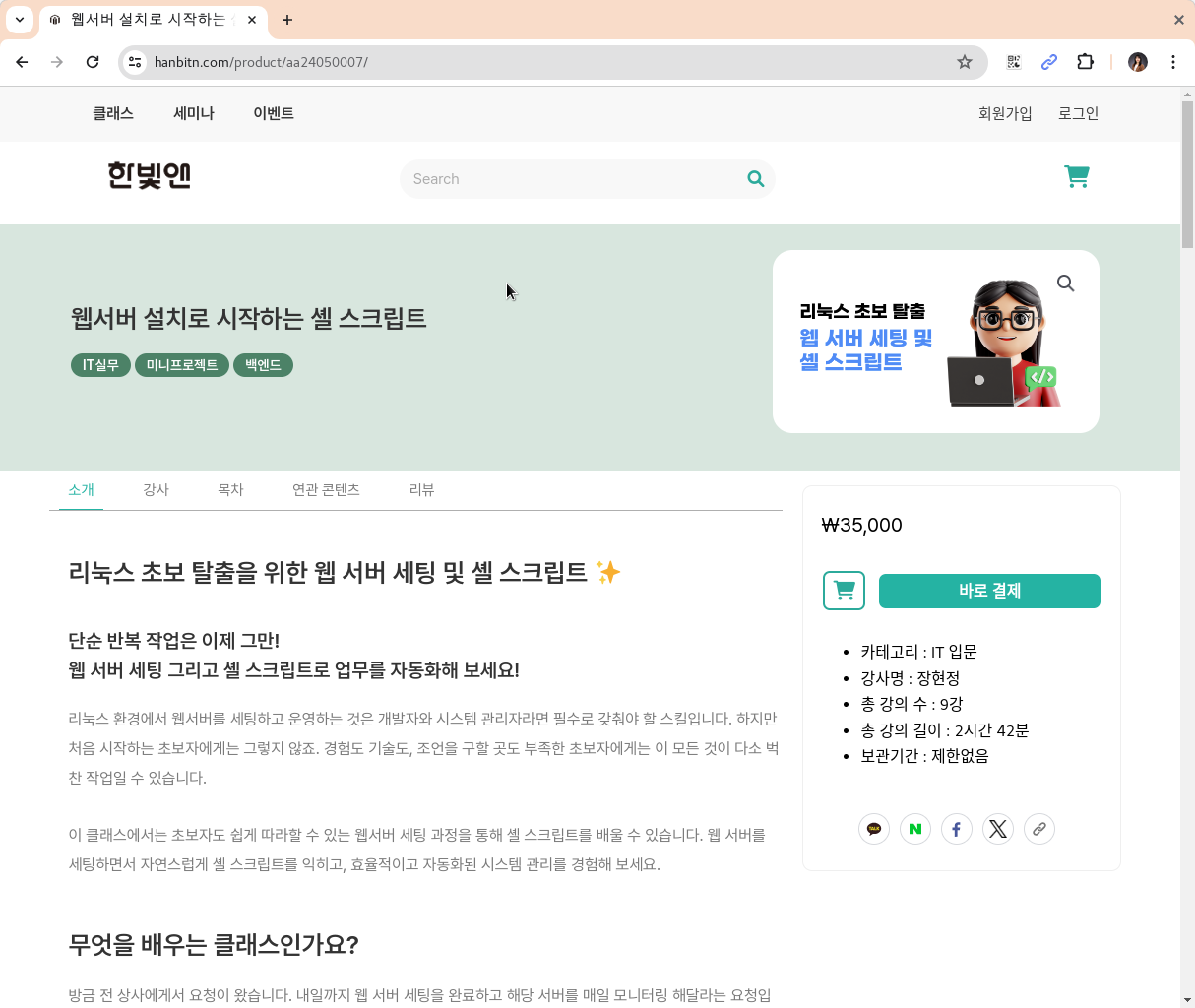
Task: Click the page vertical scrollbar thumb
Action: pos(1187,173)
